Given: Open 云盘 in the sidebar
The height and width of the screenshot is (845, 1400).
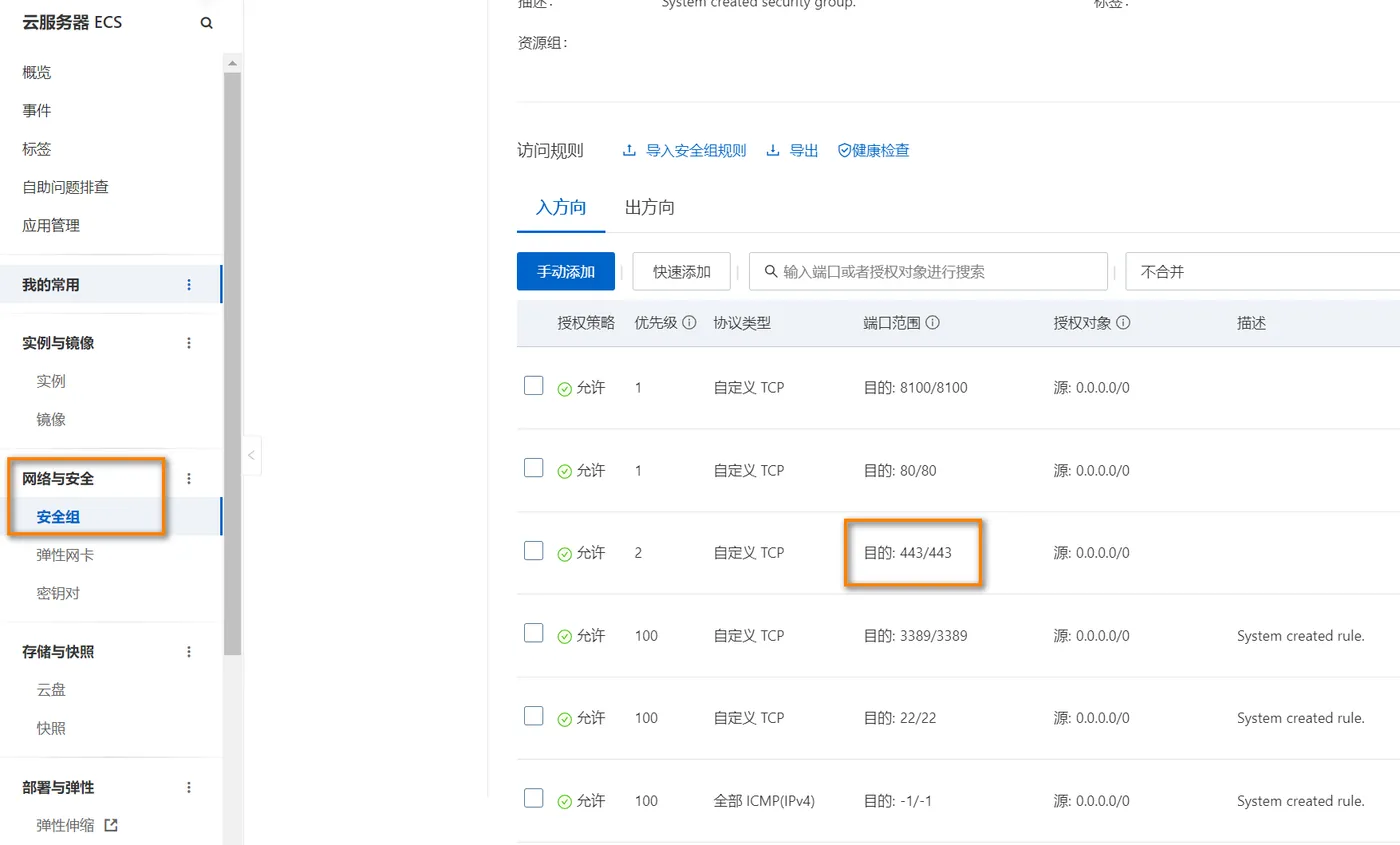Looking at the screenshot, I should [x=51, y=690].
